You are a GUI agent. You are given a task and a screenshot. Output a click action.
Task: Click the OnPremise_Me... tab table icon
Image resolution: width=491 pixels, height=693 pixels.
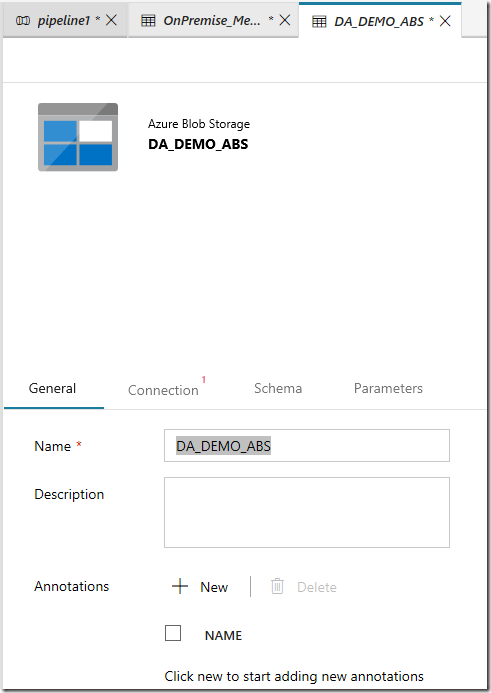point(148,20)
